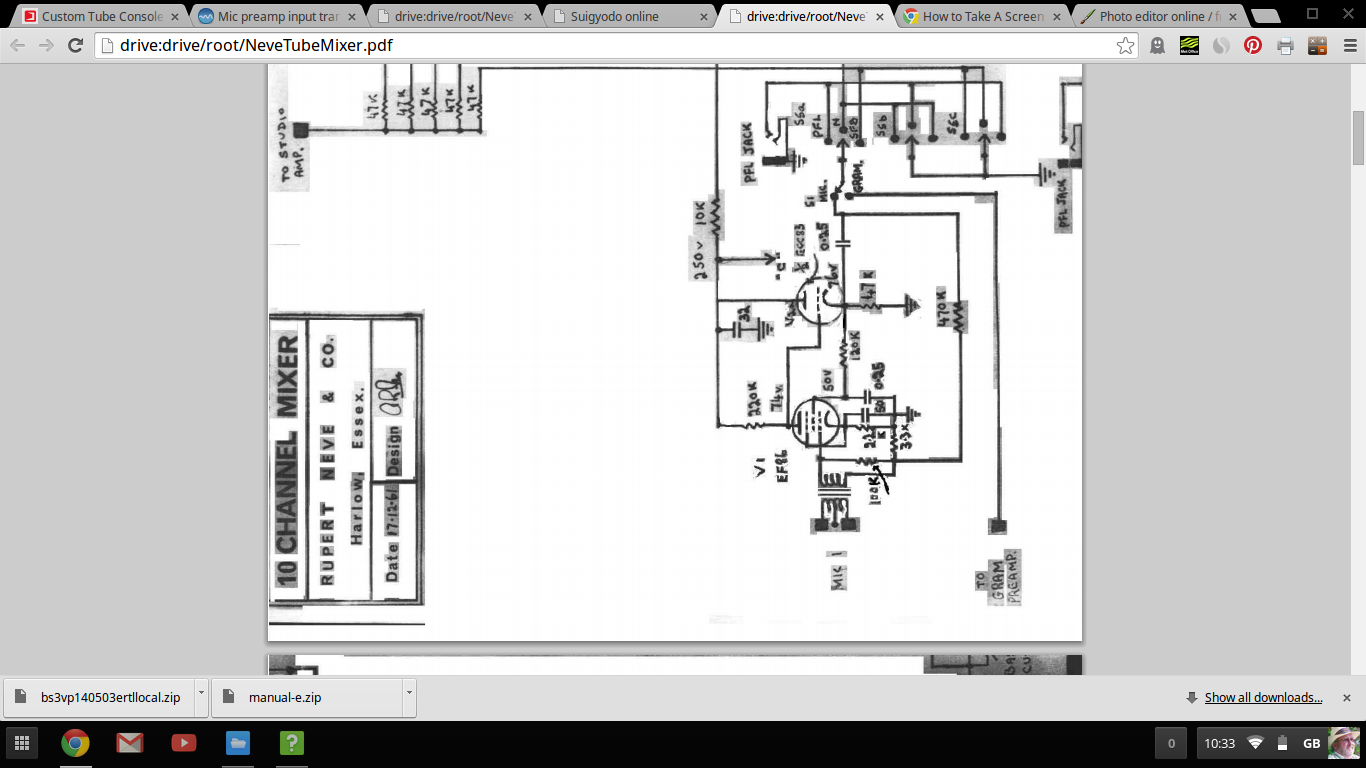Close the active drive:drive/root/Neve tab

[x=880, y=17]
